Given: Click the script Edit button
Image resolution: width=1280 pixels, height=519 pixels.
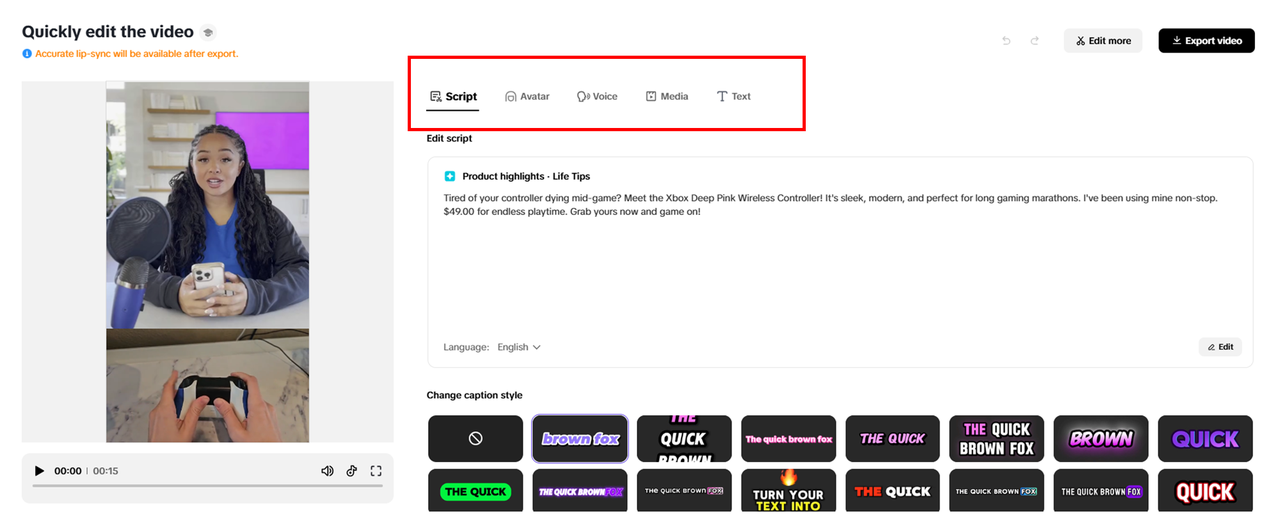Looking at the screenshot, I should (x=1220, y=347).
